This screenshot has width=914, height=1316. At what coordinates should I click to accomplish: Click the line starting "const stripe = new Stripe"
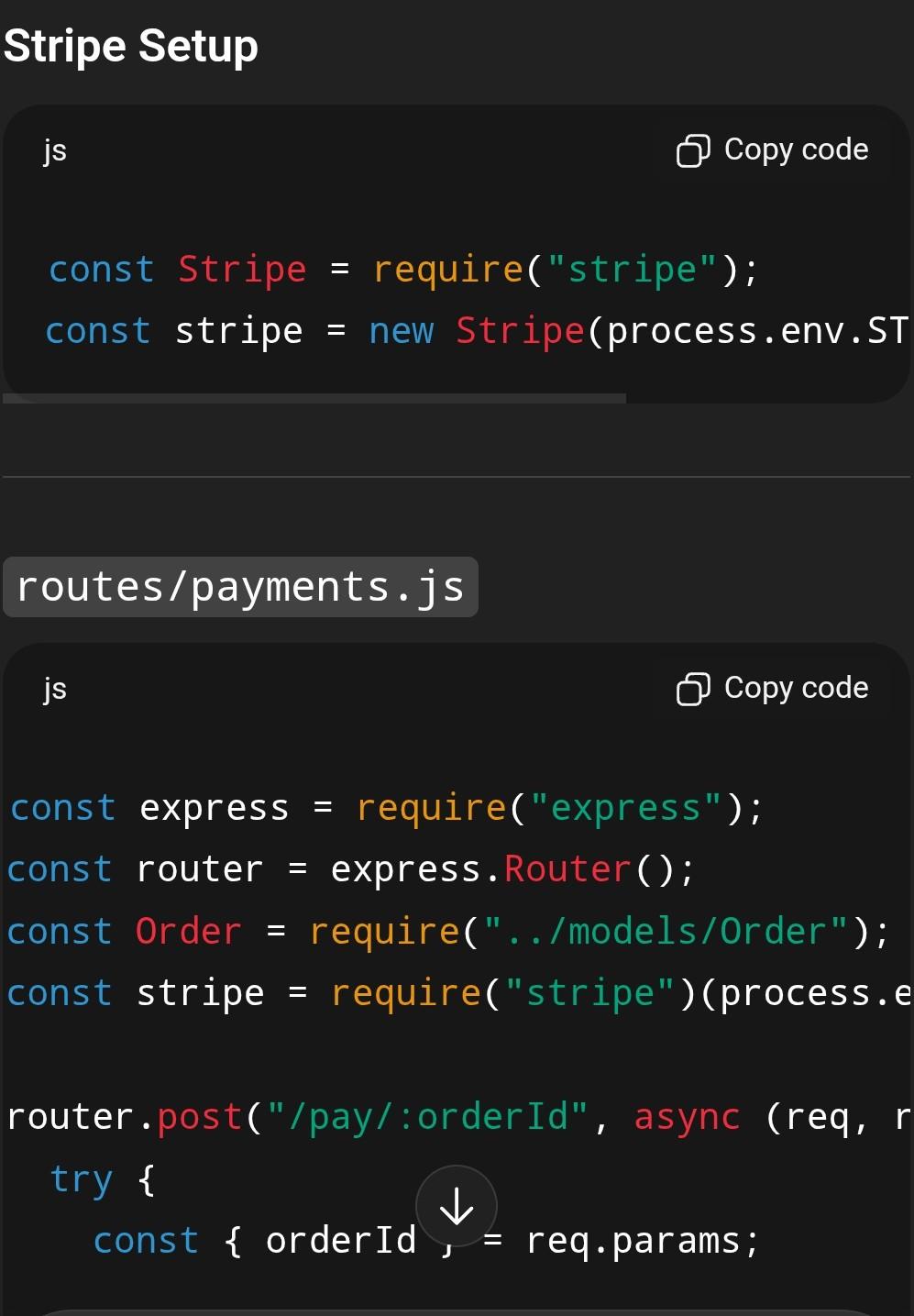(477, 331)
